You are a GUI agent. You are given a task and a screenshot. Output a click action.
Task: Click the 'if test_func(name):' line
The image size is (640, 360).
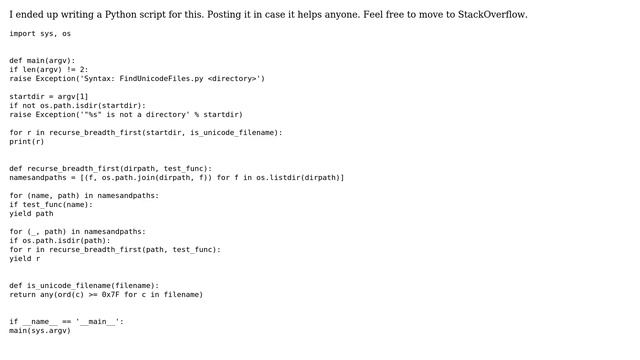click(51, 204)
